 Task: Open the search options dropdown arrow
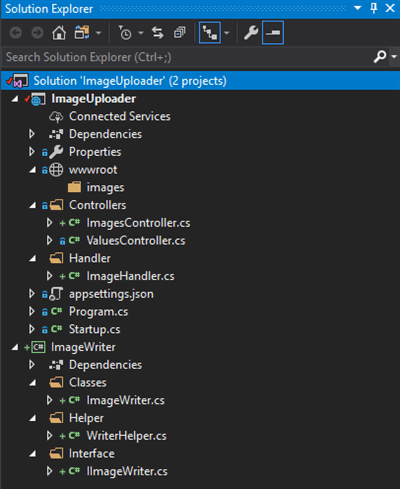394,57
